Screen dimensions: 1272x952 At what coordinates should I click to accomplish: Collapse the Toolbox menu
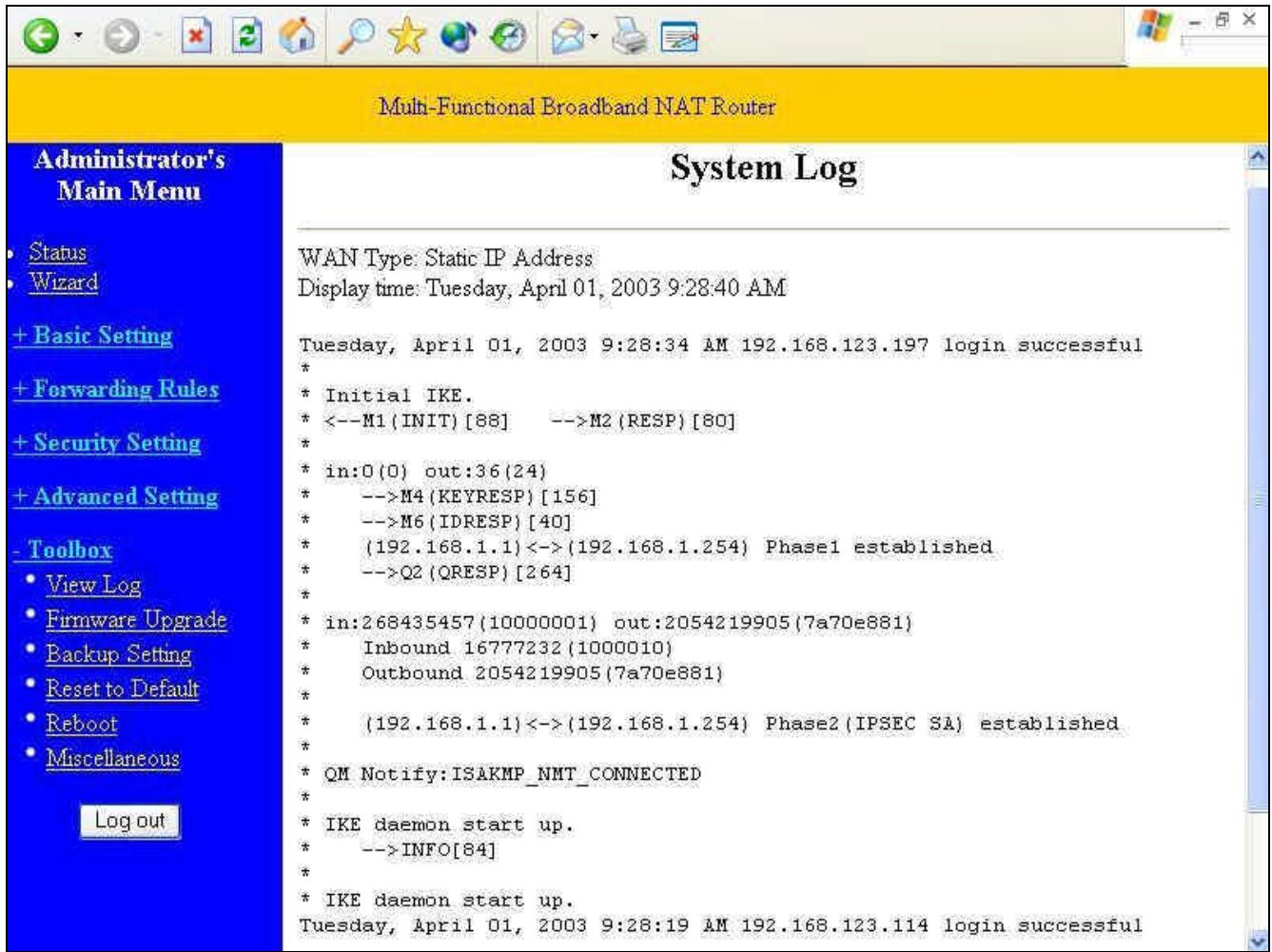[x=63, y=550]
